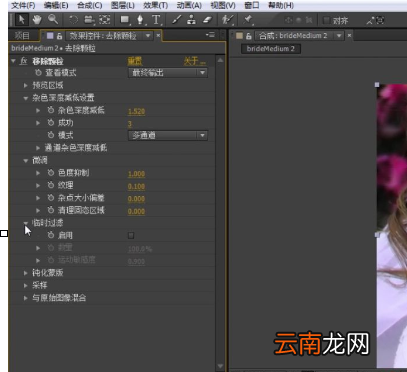Expand the 钝化蒙版 group
The height and width of the screenshot is (372, 407).
[26, 273]
